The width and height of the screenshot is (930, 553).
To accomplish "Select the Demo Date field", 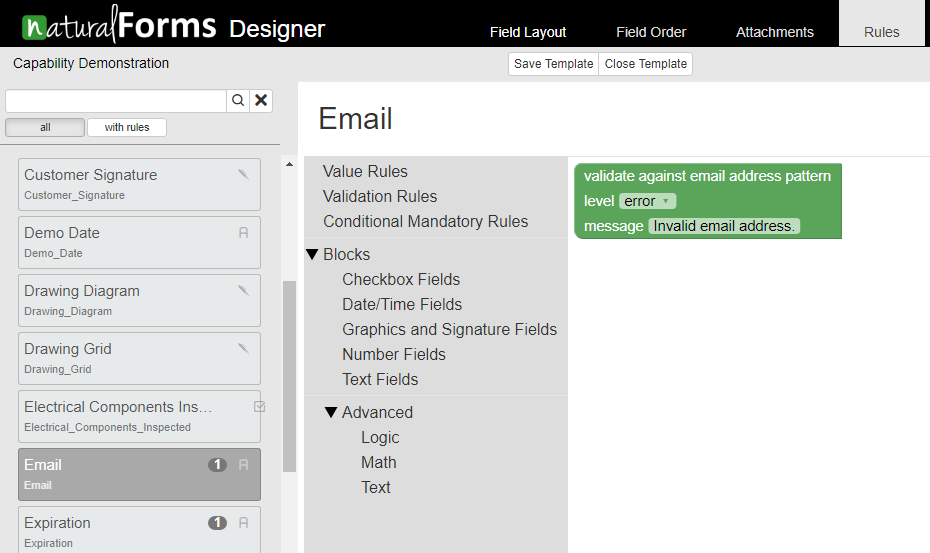I will click(139, 243).
